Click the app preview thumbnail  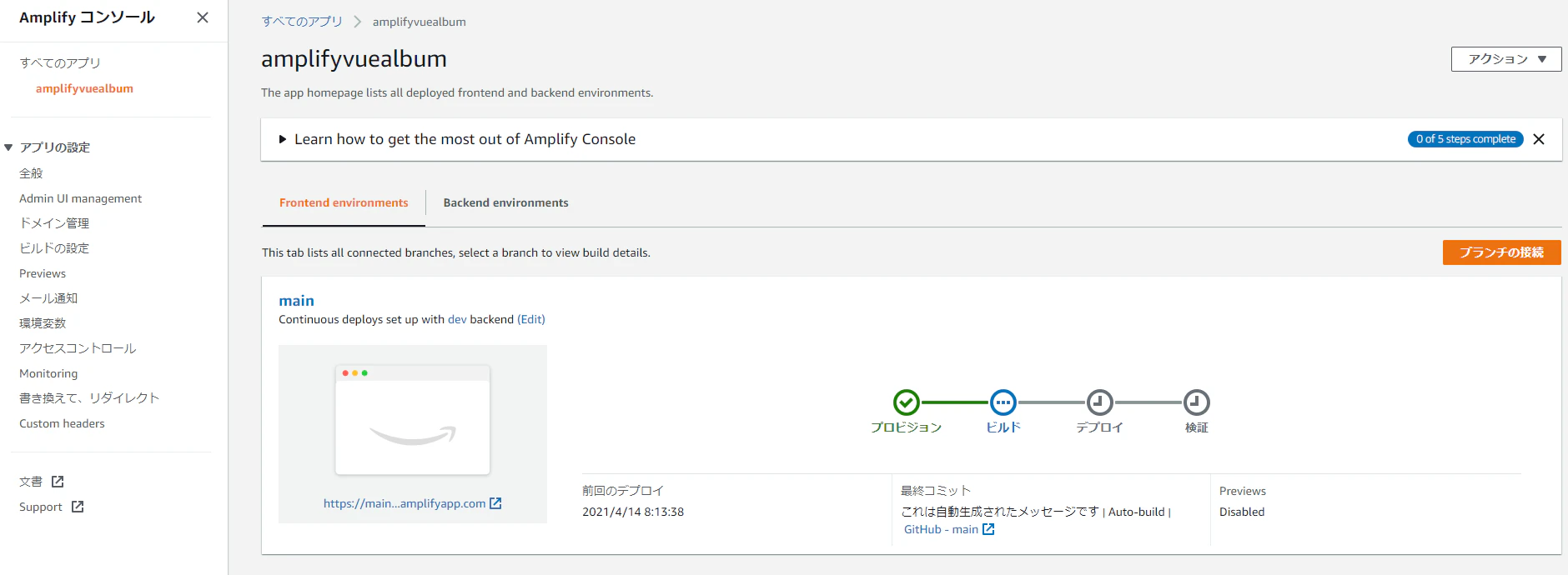coord(413,420)
